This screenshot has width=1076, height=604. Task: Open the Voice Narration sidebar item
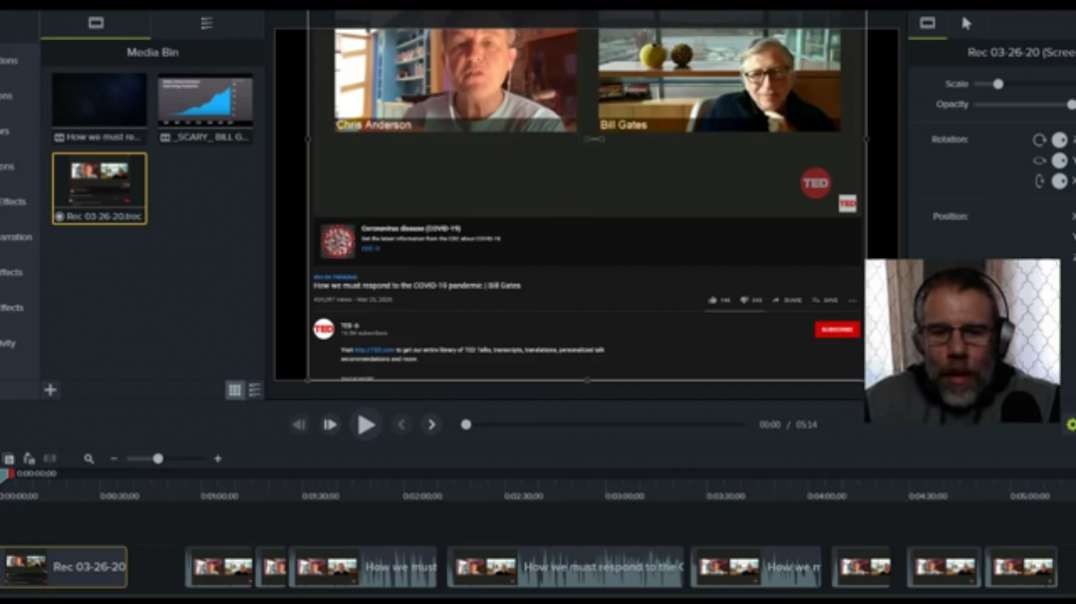(16, 237)
